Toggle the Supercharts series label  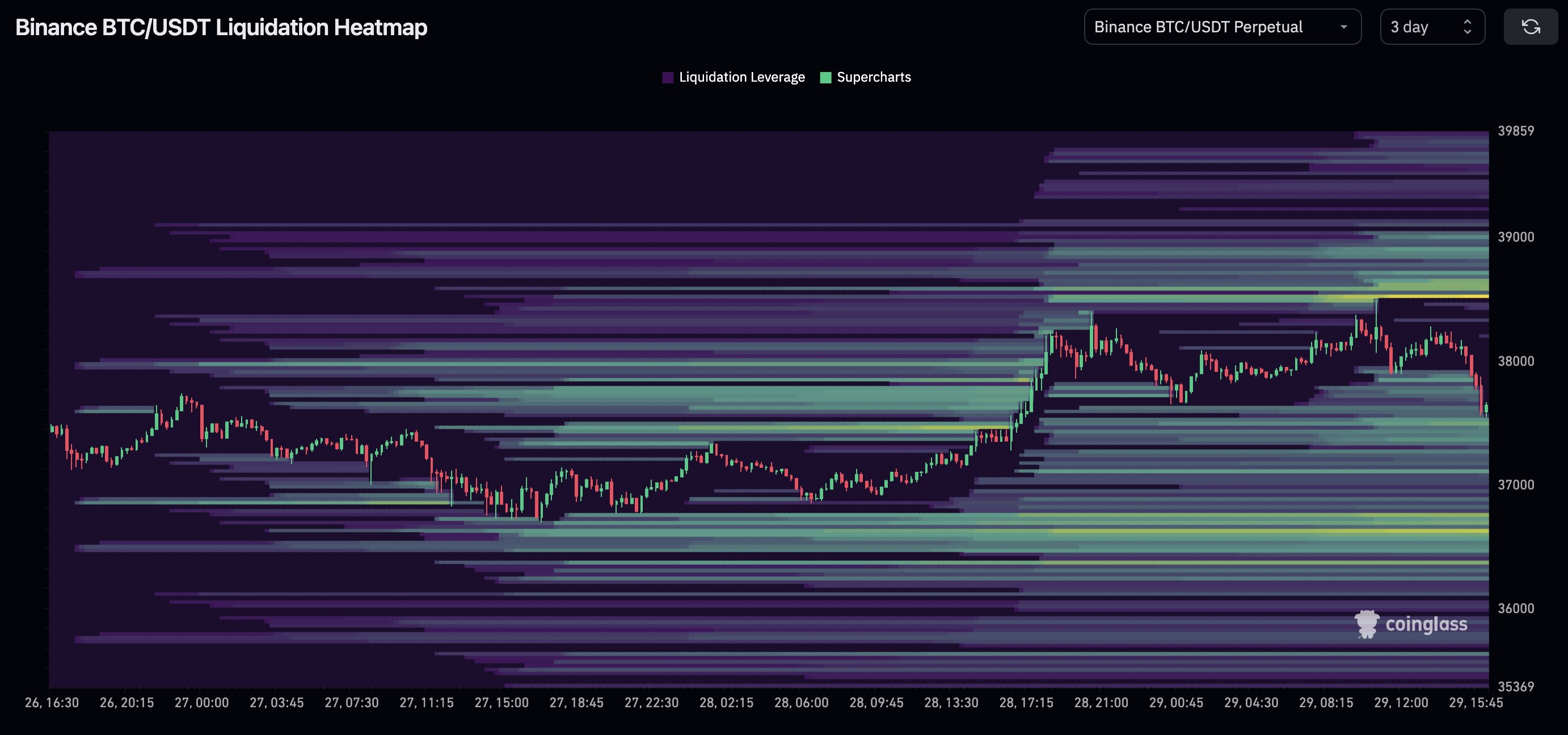coord(874,77)
